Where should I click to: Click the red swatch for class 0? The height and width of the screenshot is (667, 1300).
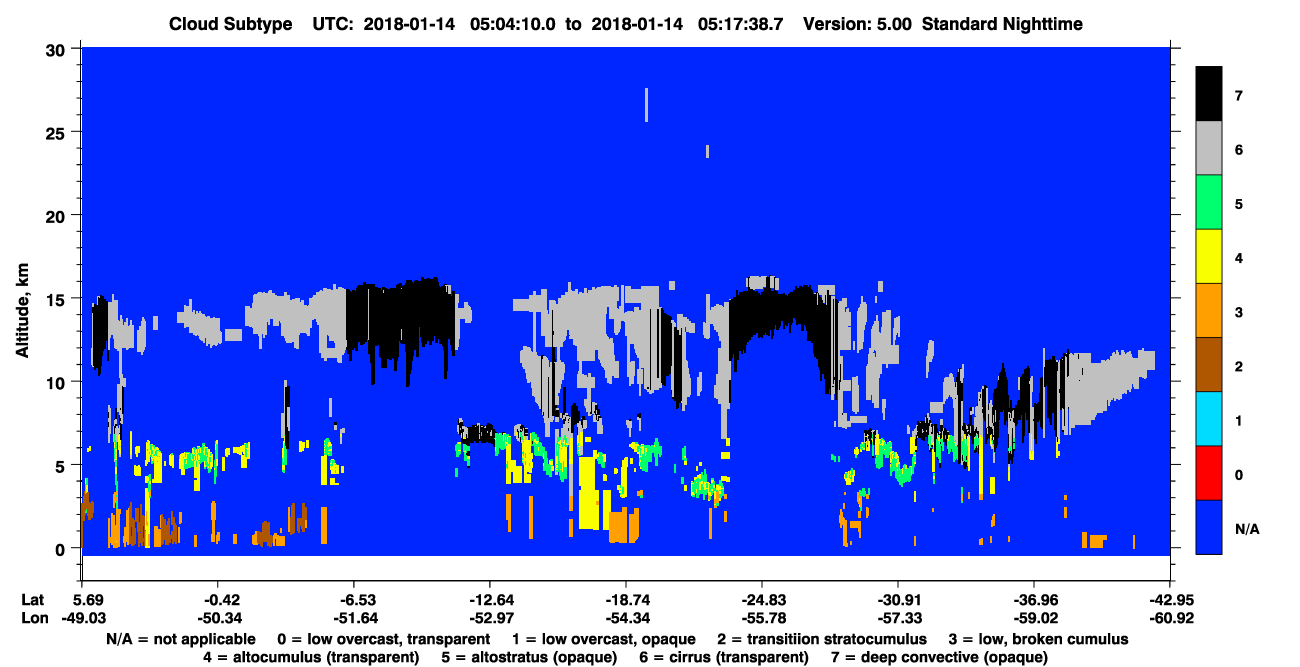coord(1209,473)
